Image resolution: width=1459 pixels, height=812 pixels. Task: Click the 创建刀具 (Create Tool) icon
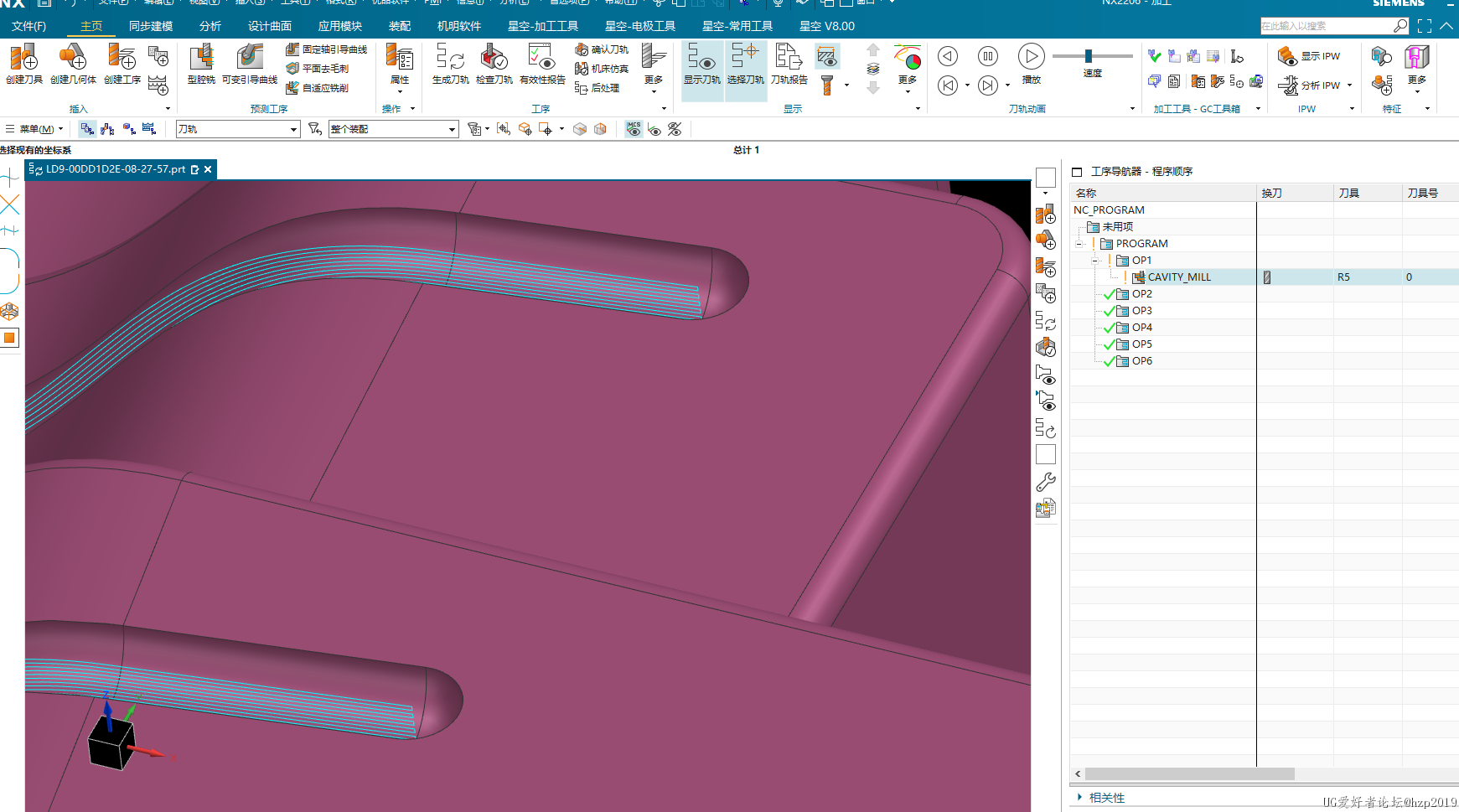(x=23, y=64)
